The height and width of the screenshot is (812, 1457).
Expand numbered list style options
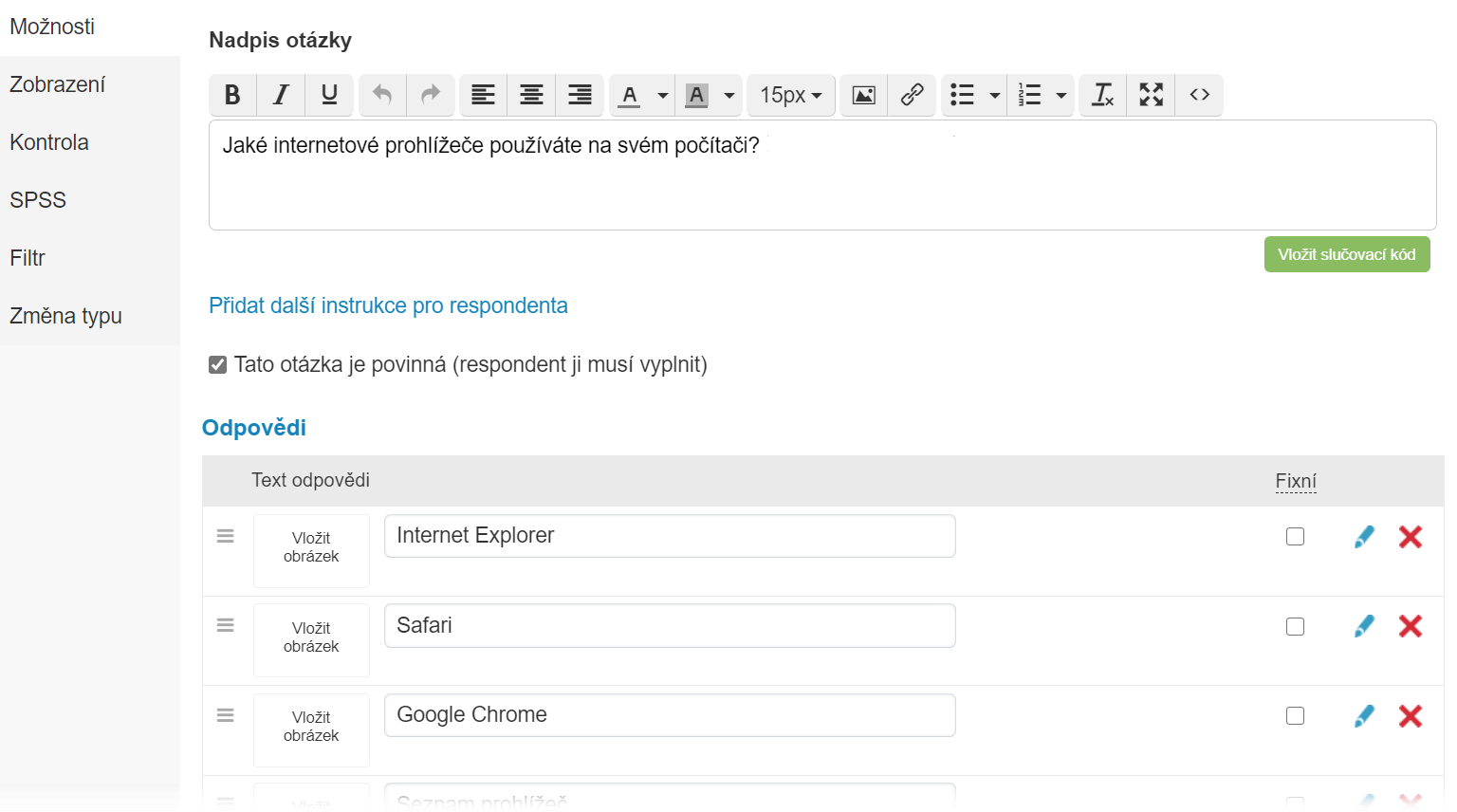(1061, 95)
